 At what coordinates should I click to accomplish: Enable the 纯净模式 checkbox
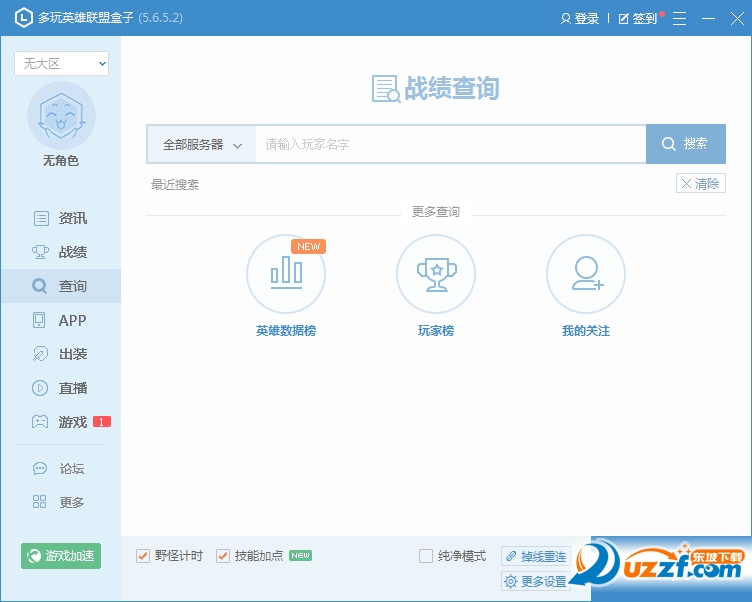pos(425,556)
